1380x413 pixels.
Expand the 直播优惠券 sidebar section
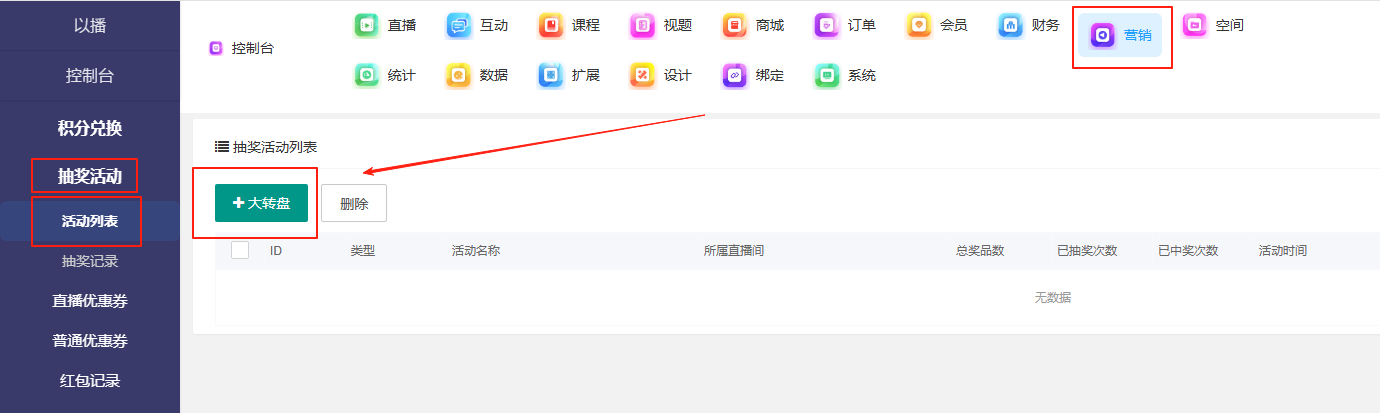click(89, 301)
